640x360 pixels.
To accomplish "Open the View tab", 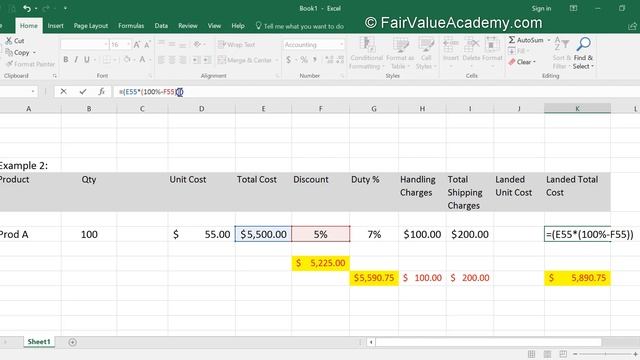I will [214, 26].
